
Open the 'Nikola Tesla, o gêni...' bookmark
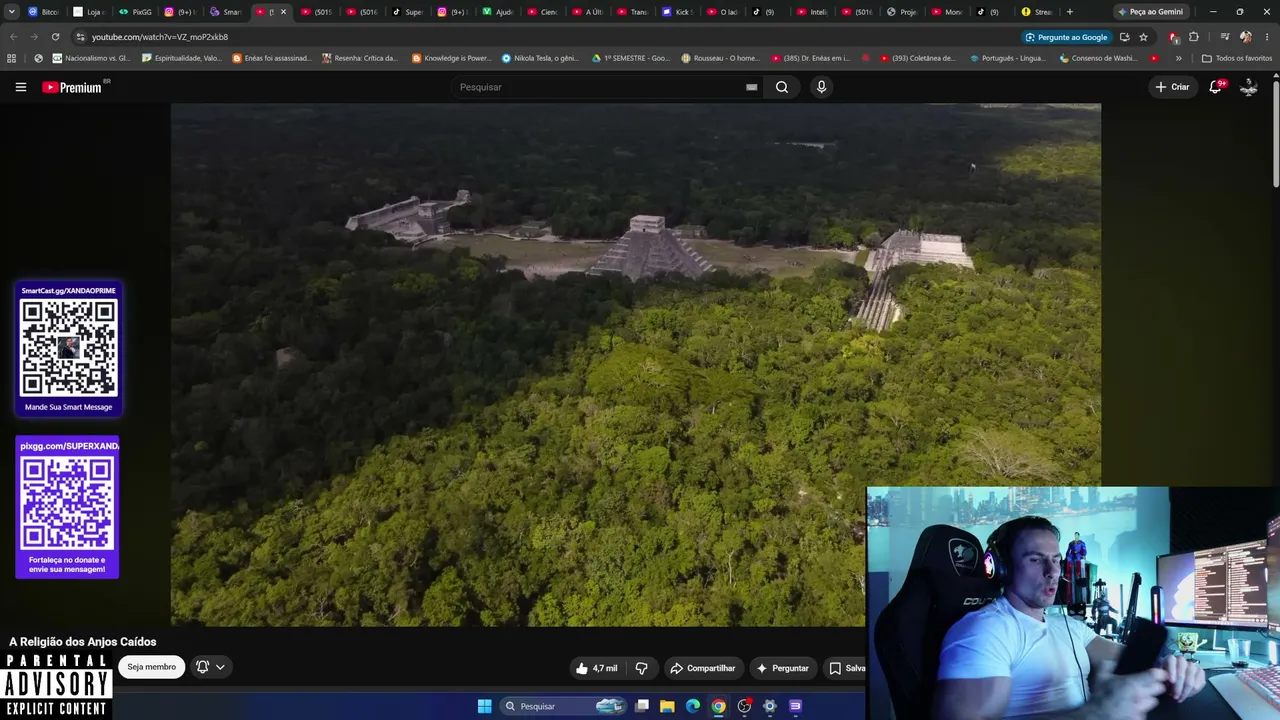pos(540,58)
